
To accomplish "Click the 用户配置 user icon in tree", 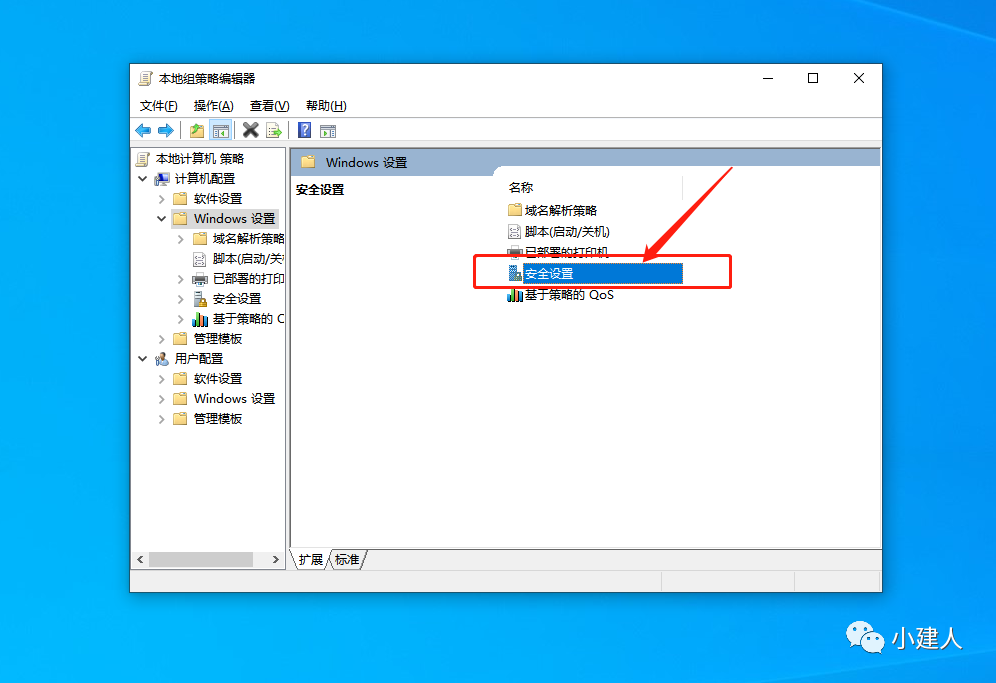I will click(x=163, y=359).
